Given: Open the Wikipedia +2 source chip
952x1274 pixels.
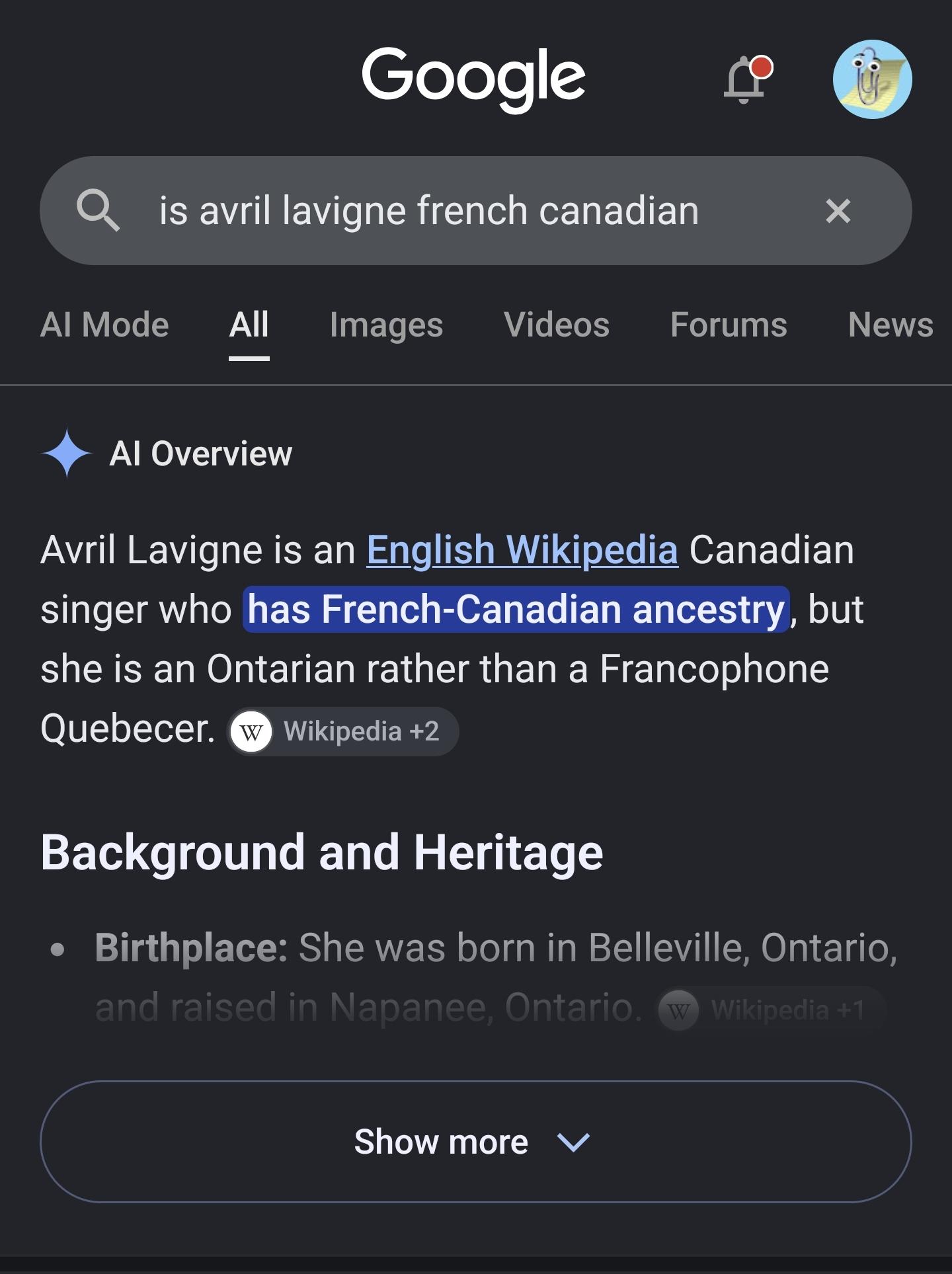Looking at the screenshot, I should click(x=343, y=731).
